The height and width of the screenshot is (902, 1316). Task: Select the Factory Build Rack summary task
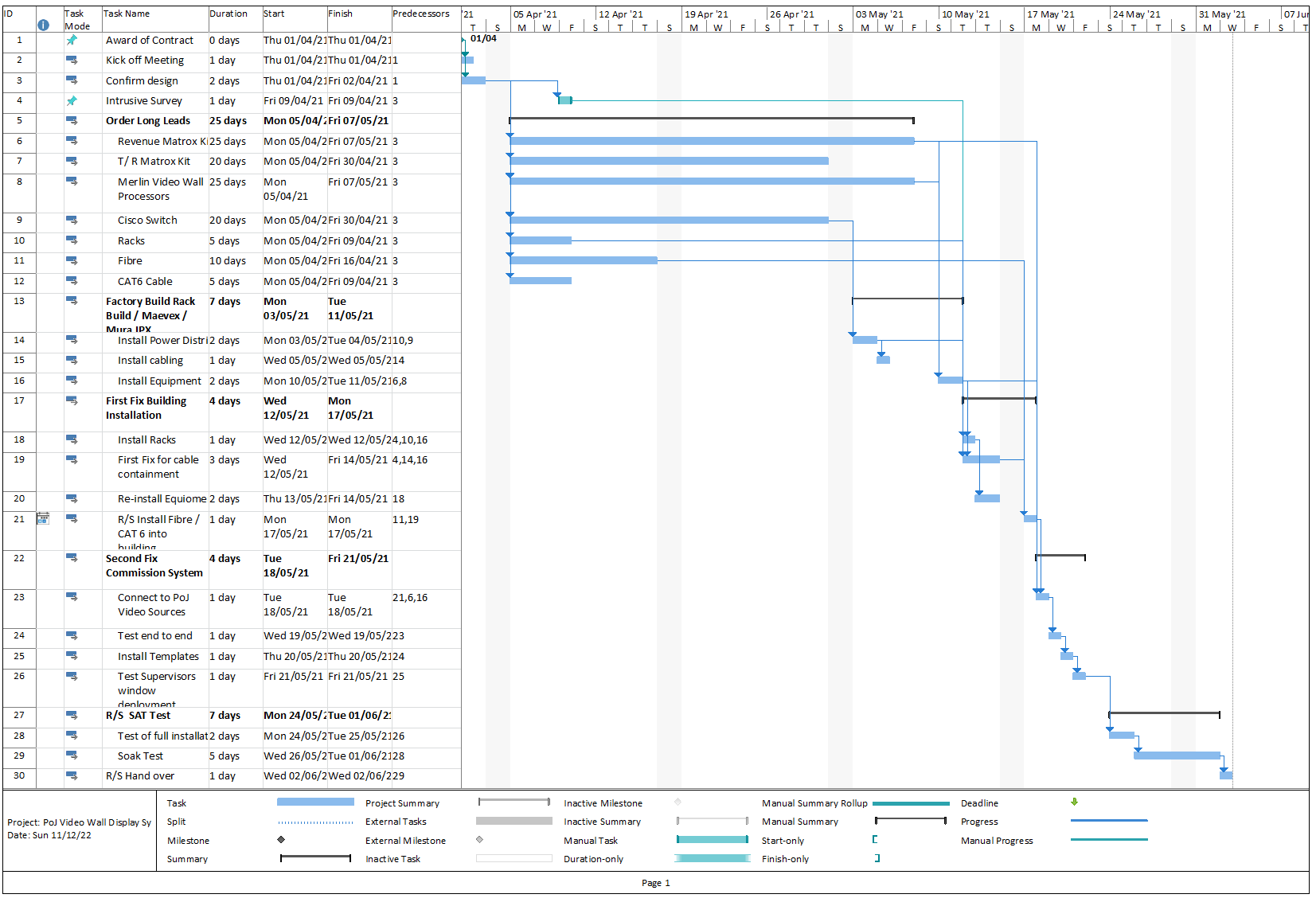(x=150, y=314)
